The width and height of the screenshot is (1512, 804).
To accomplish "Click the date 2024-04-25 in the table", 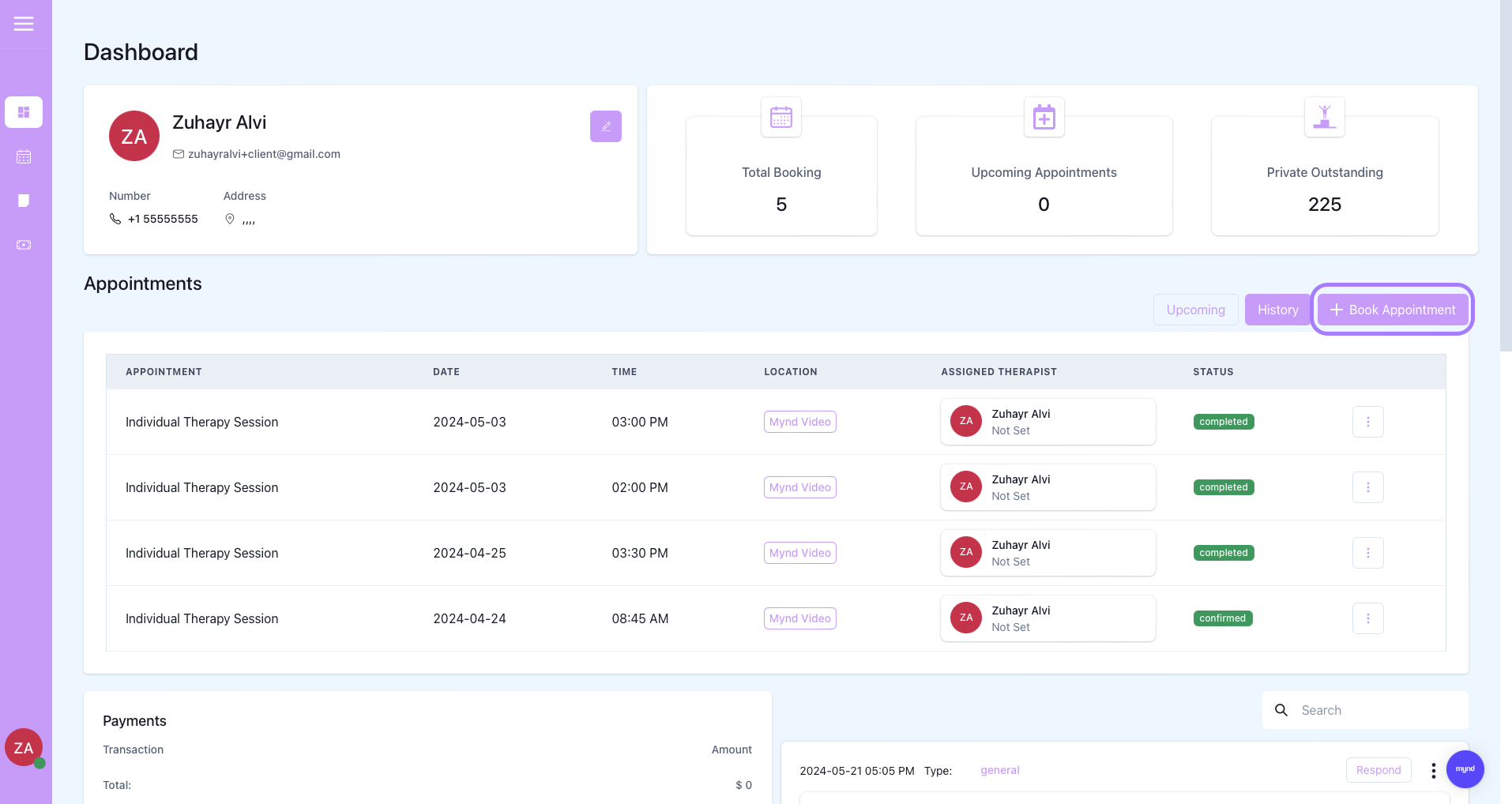I will point(469,553).
